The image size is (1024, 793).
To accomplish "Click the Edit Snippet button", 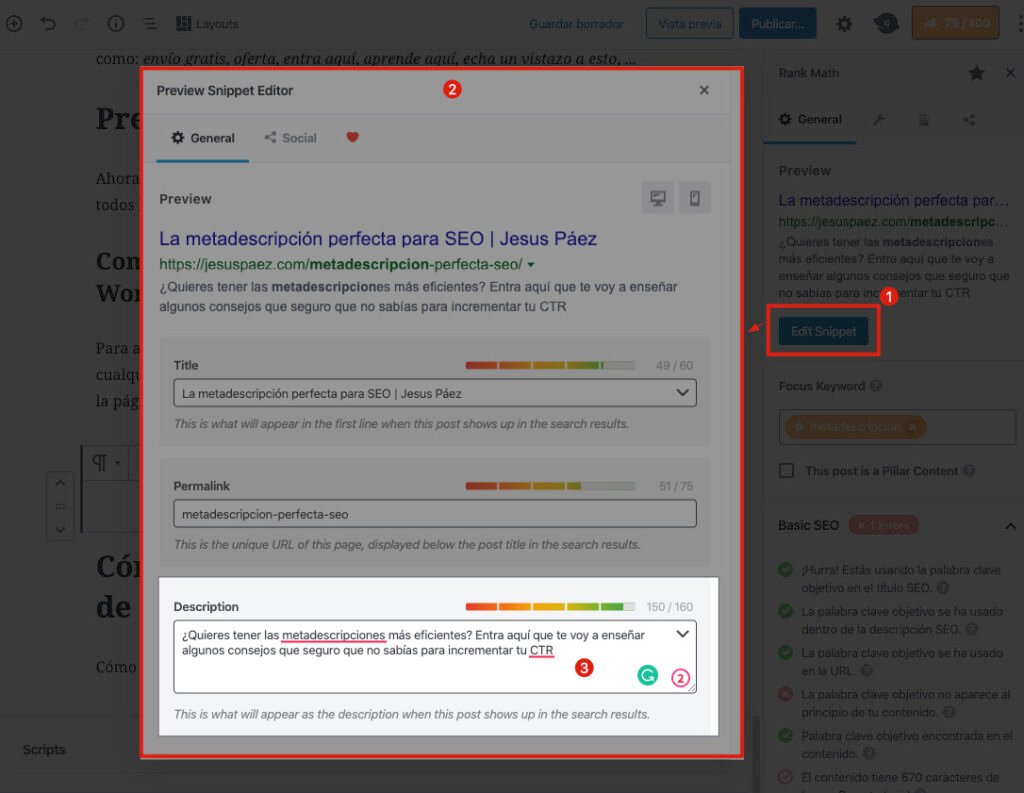I will coord(823,331).
